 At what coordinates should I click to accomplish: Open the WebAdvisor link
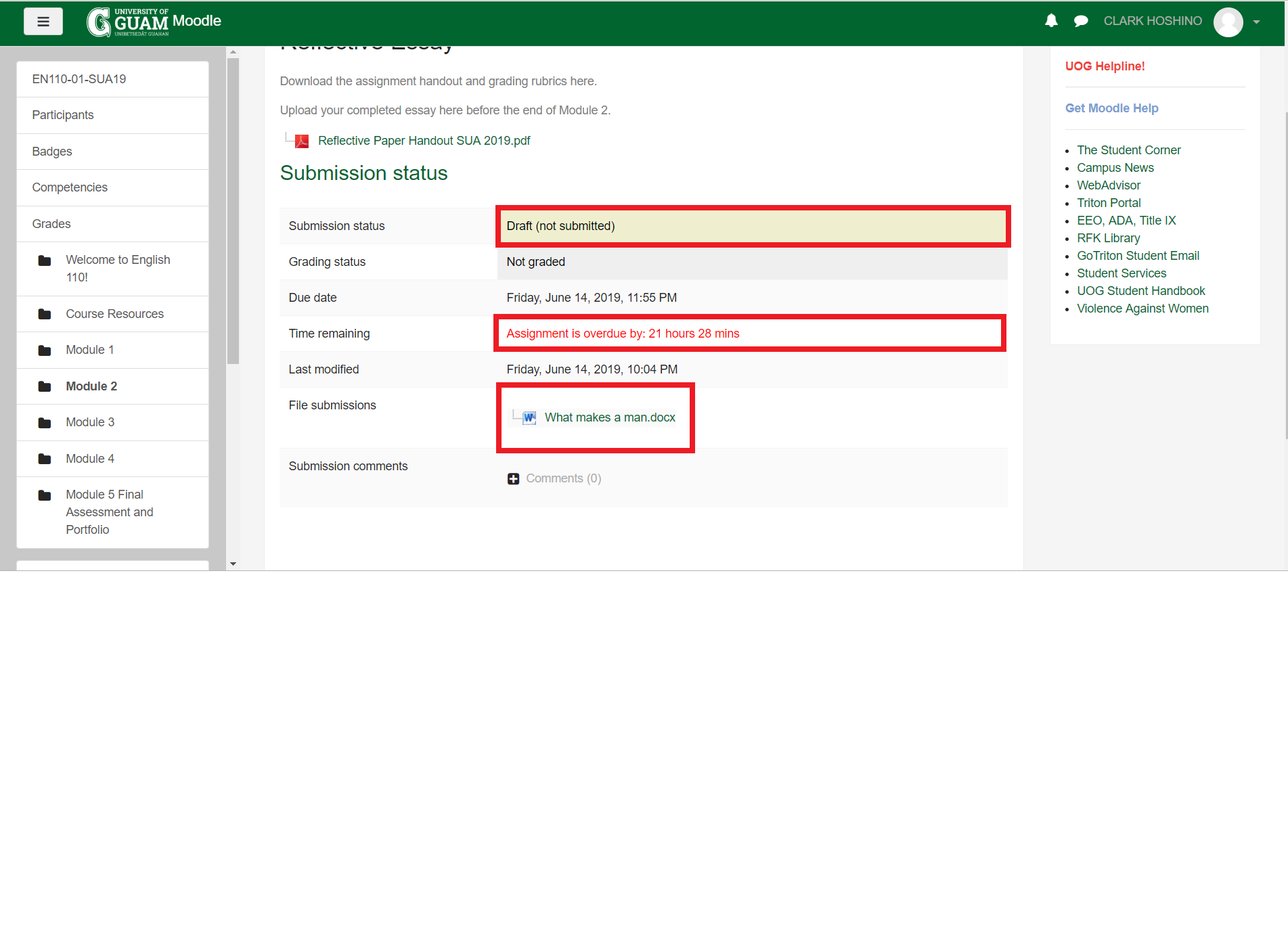1108,185
